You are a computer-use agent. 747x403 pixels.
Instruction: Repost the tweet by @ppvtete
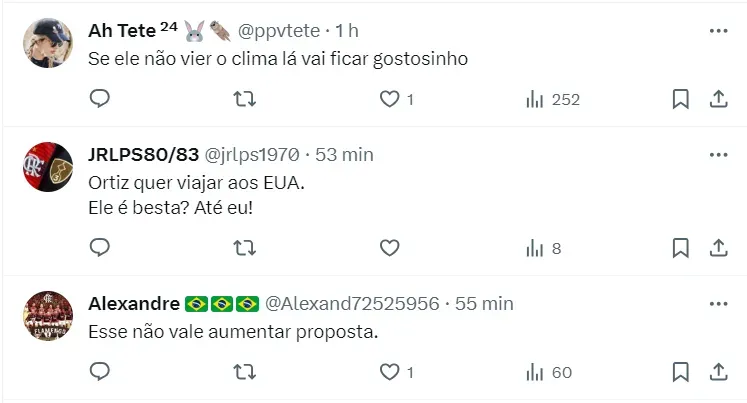click(x=244, y=99)
